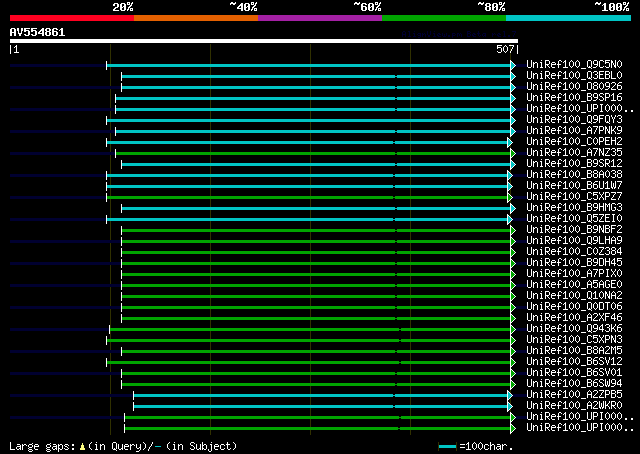
Task: Open the UniRef100_O80926 hit label
Action: (574, 87)
